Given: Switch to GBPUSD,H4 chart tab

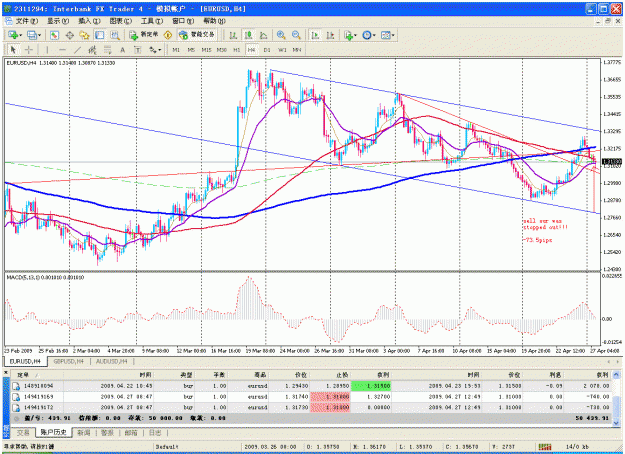Looking at the screenshot, I should 69,361.
